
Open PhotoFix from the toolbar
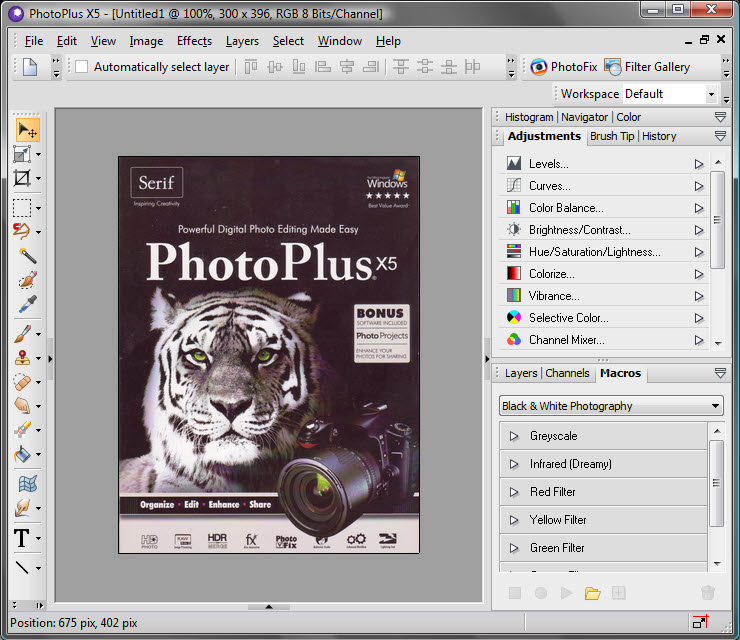point(563,67)
